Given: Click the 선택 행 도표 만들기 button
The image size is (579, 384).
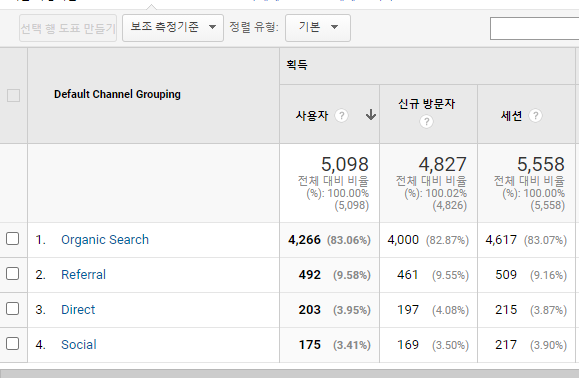Looking at the screenshot, I should point(68,28).
